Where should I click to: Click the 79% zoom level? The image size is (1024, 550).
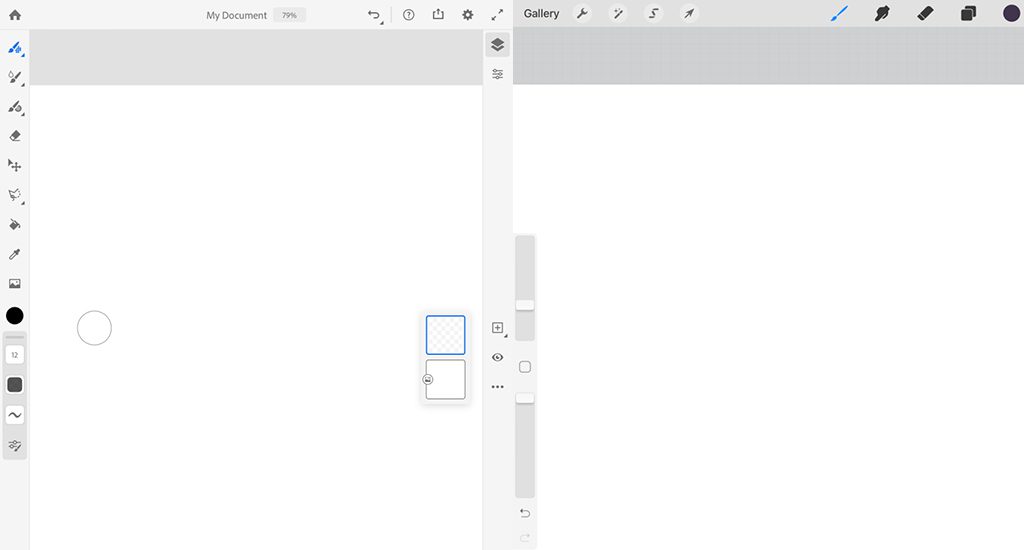pyautogui.click(x=289, y=15)
